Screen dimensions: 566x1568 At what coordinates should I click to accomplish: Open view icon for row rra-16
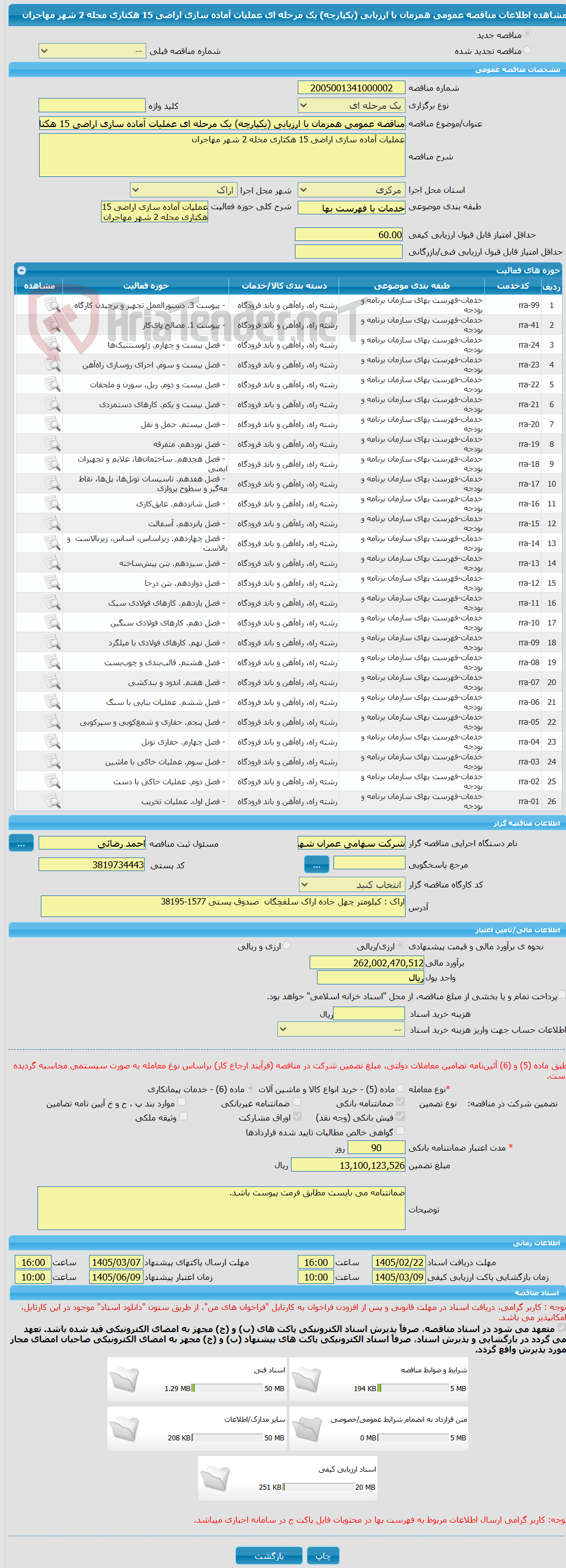[x=52, y=504]
